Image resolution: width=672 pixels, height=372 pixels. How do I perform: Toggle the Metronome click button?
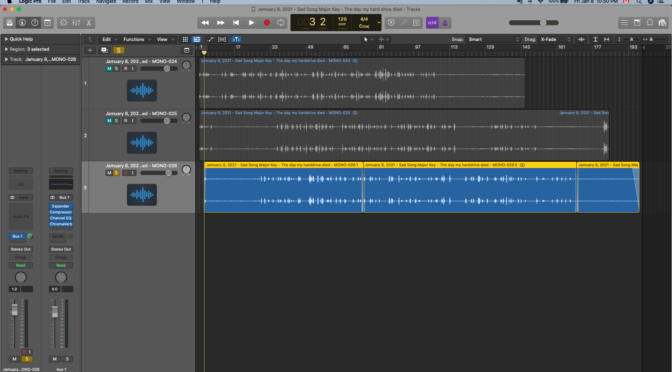(445, 23)
